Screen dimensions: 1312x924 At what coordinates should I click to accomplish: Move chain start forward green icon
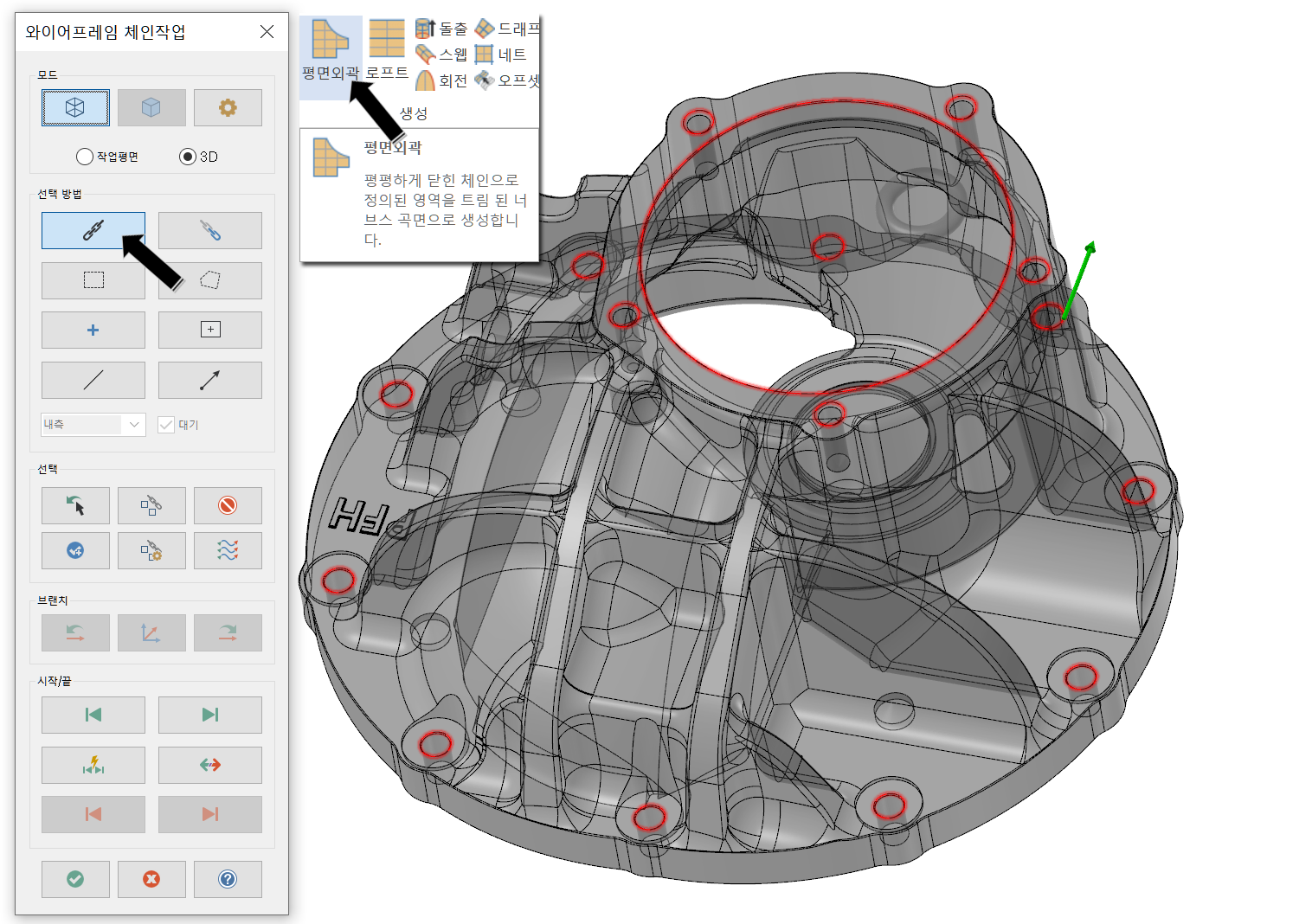pyautogui.click(x=210, y=715)
